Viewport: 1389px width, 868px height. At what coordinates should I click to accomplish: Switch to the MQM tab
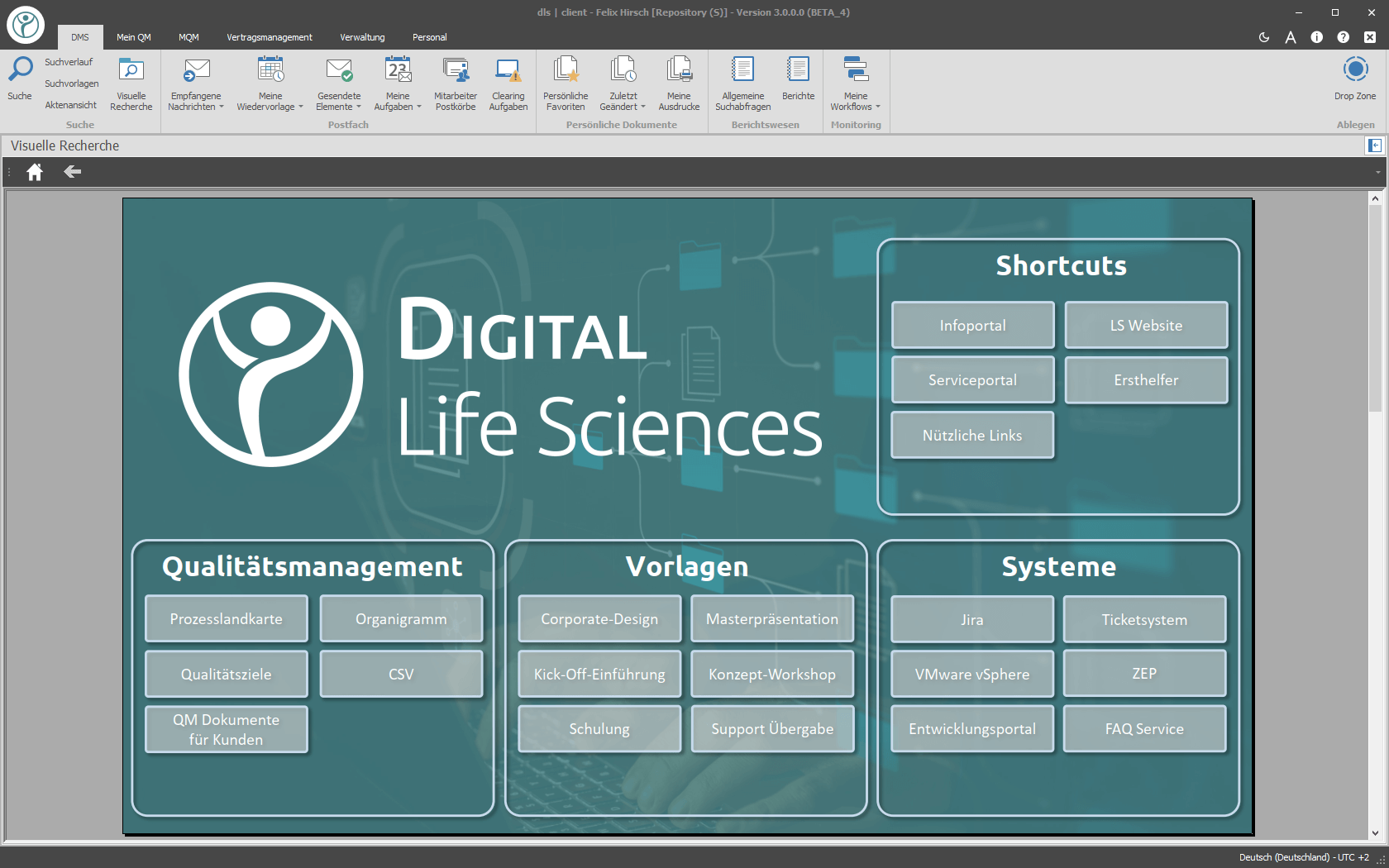[189, 37]
